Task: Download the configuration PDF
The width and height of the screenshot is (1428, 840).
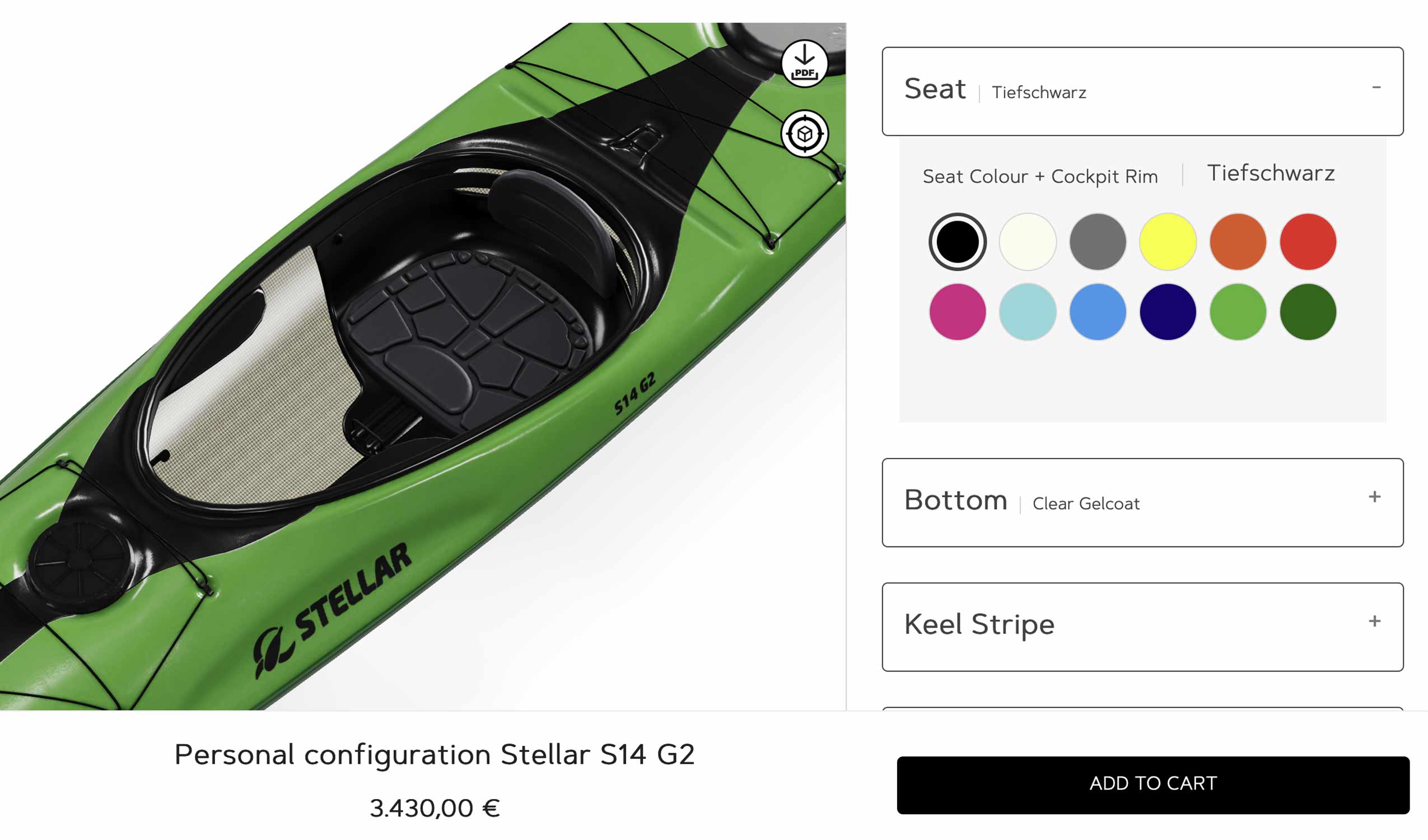Action: click(x=805, y=63)
